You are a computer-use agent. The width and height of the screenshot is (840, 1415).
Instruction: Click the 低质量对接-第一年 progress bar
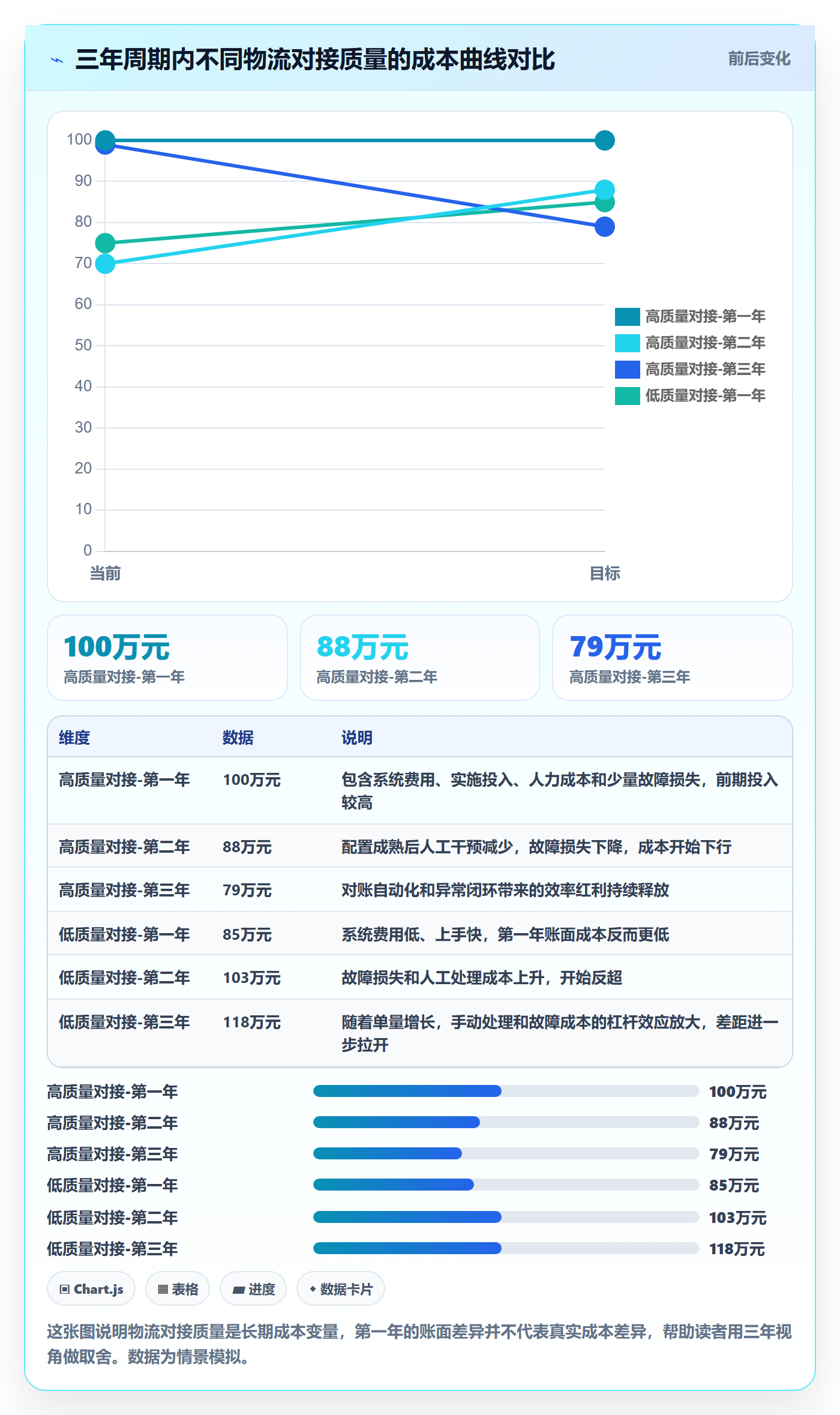pyautogui.click(x=506, y=1185)
